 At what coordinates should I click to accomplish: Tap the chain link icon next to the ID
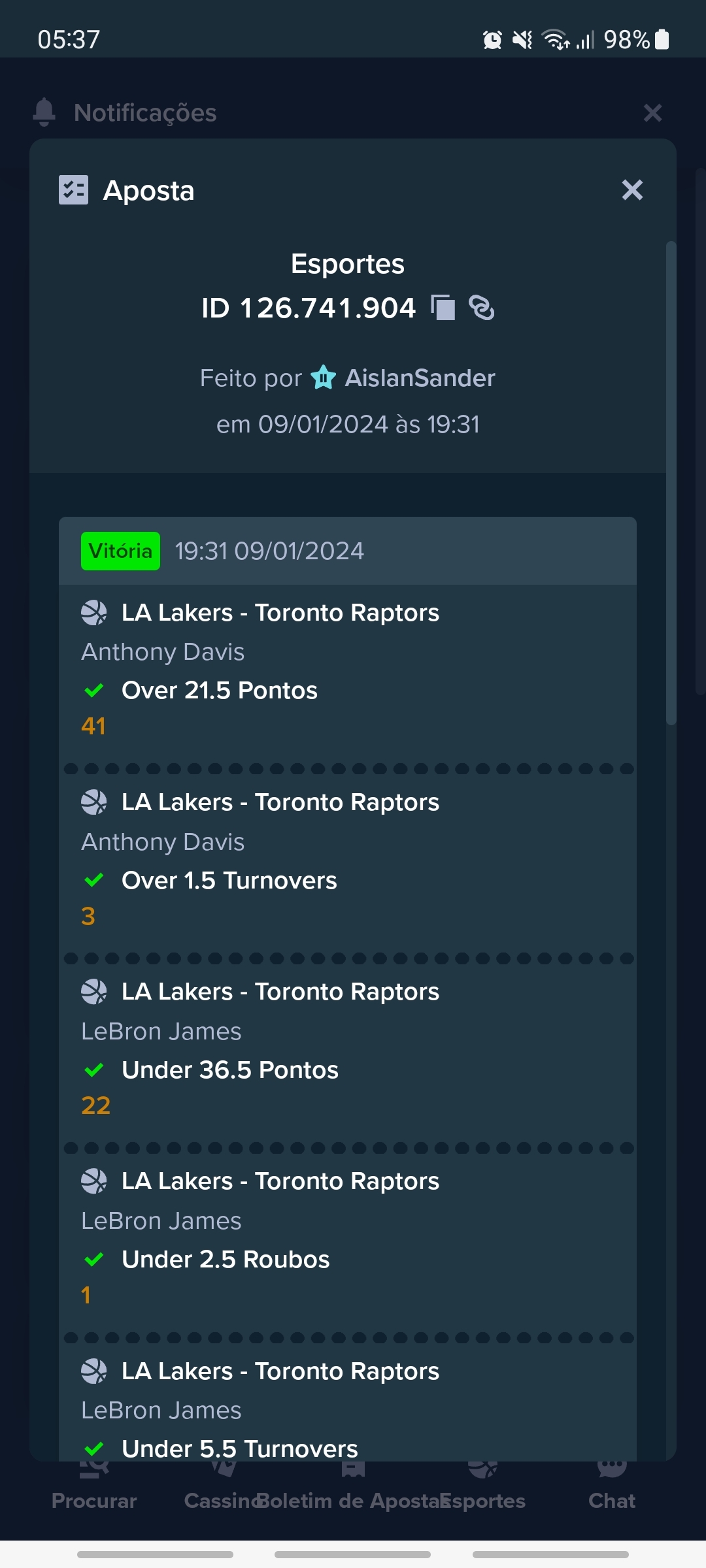pos(482,308)
